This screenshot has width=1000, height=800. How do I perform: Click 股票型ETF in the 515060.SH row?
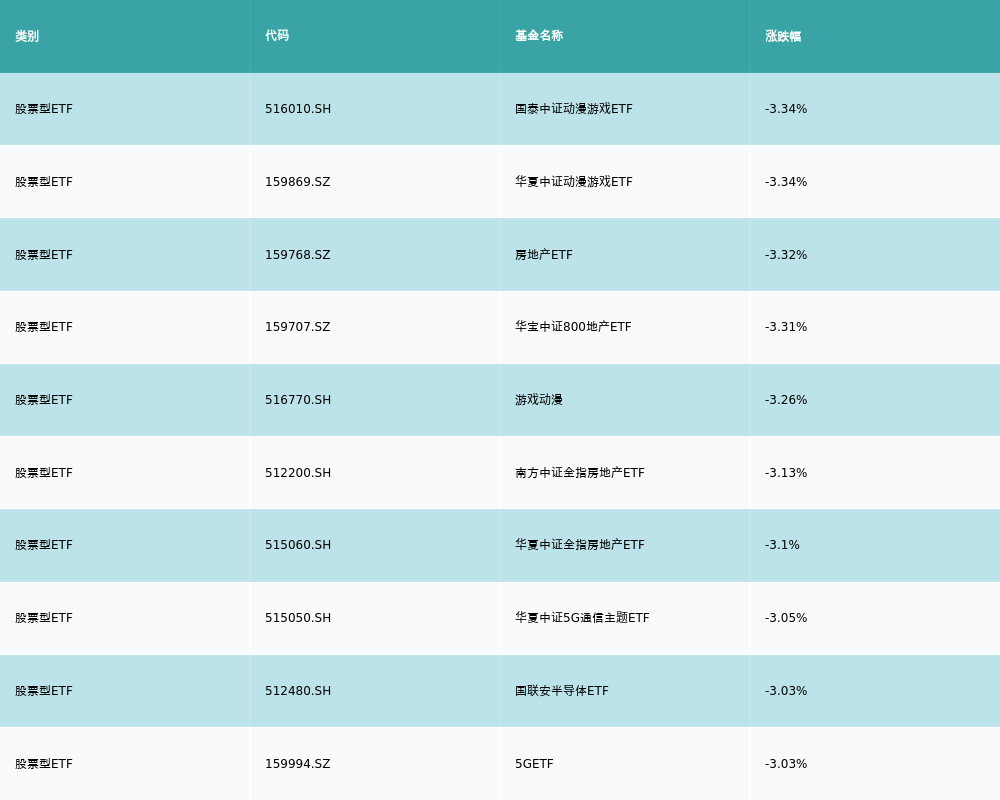coord(44,545)
